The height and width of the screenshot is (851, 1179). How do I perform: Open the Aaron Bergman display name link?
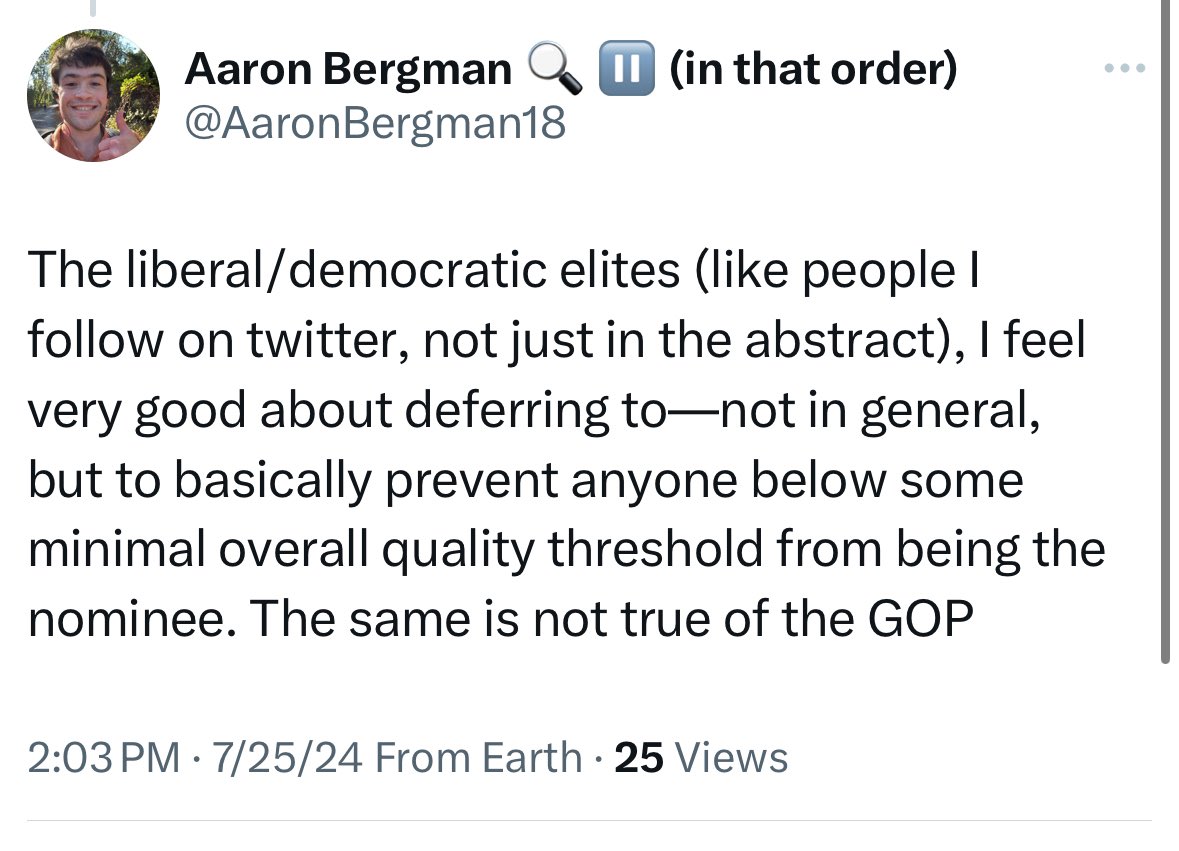pos(348,69)
